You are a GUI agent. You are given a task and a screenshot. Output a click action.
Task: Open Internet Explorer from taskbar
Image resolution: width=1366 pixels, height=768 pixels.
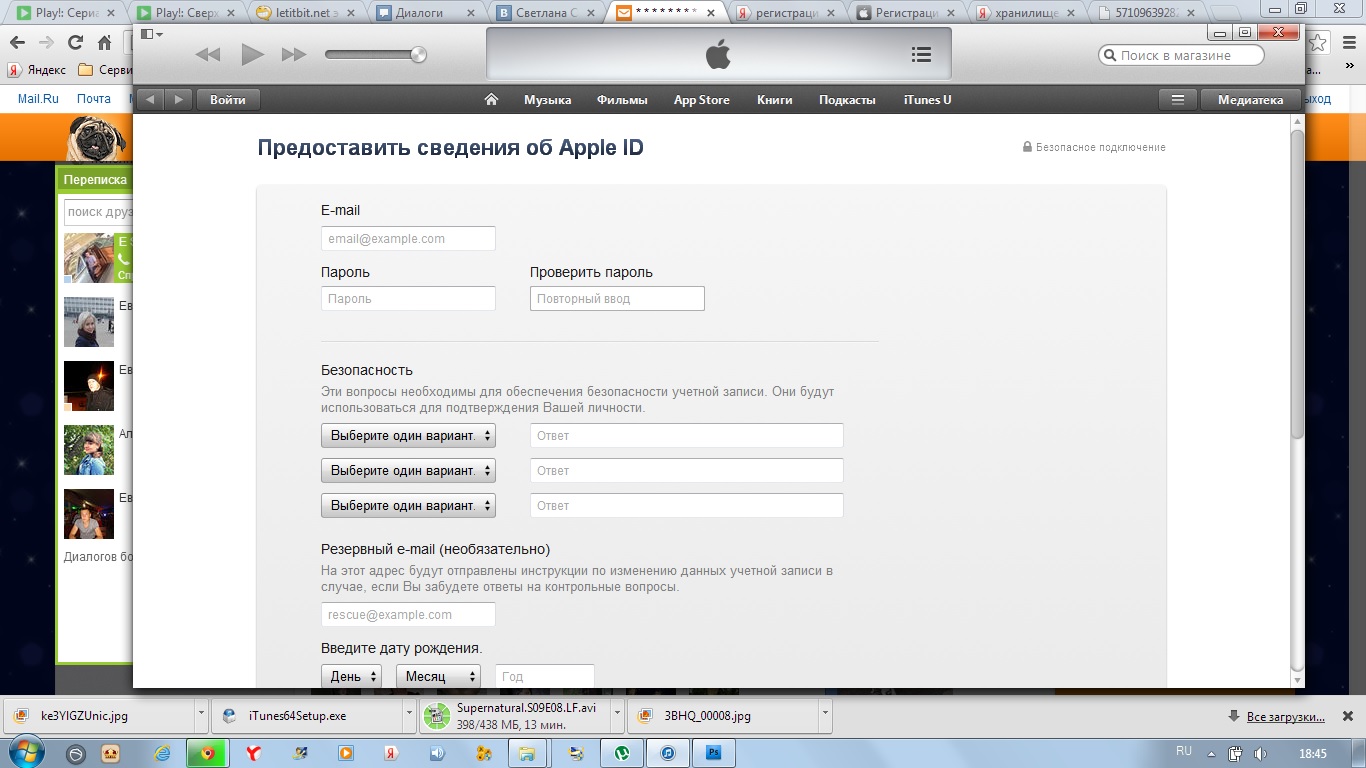[x=163, y=753]
